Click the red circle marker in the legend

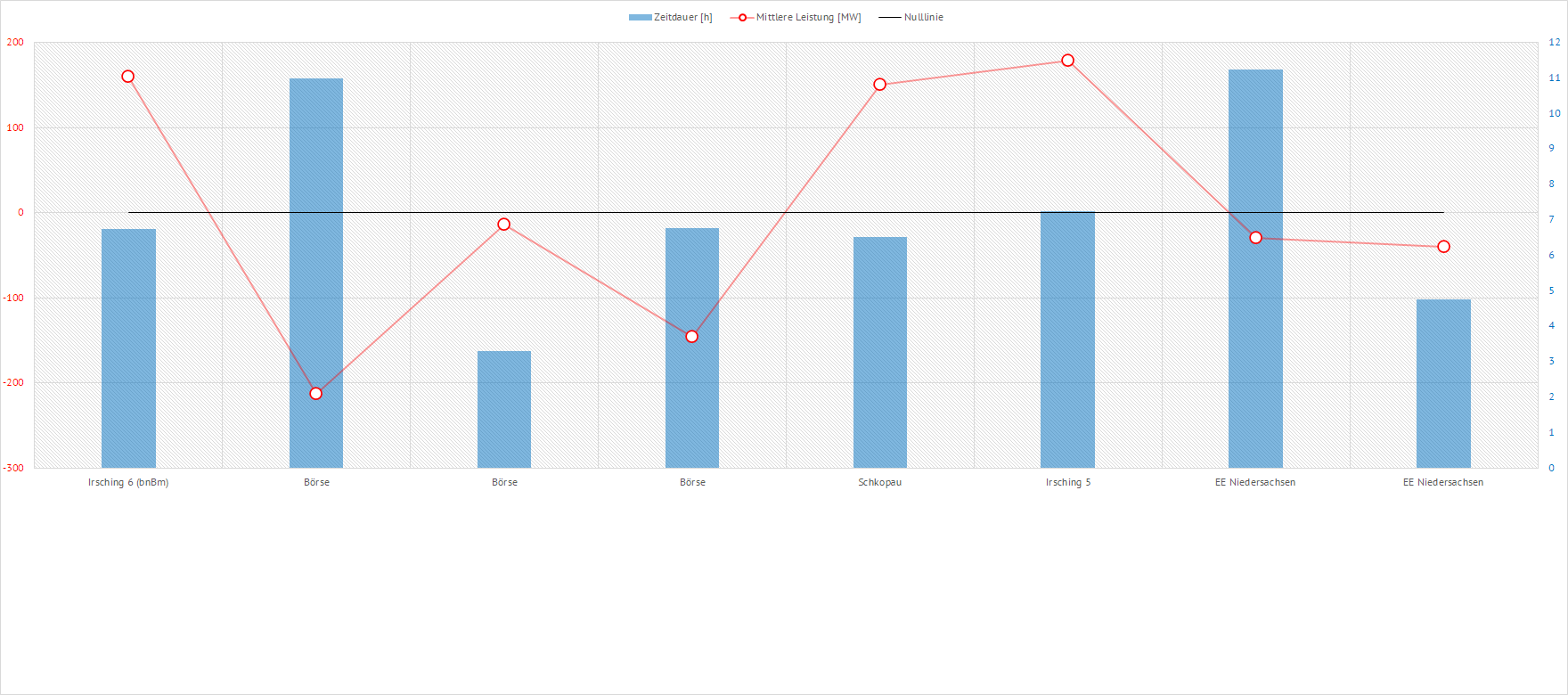[742, 18]
